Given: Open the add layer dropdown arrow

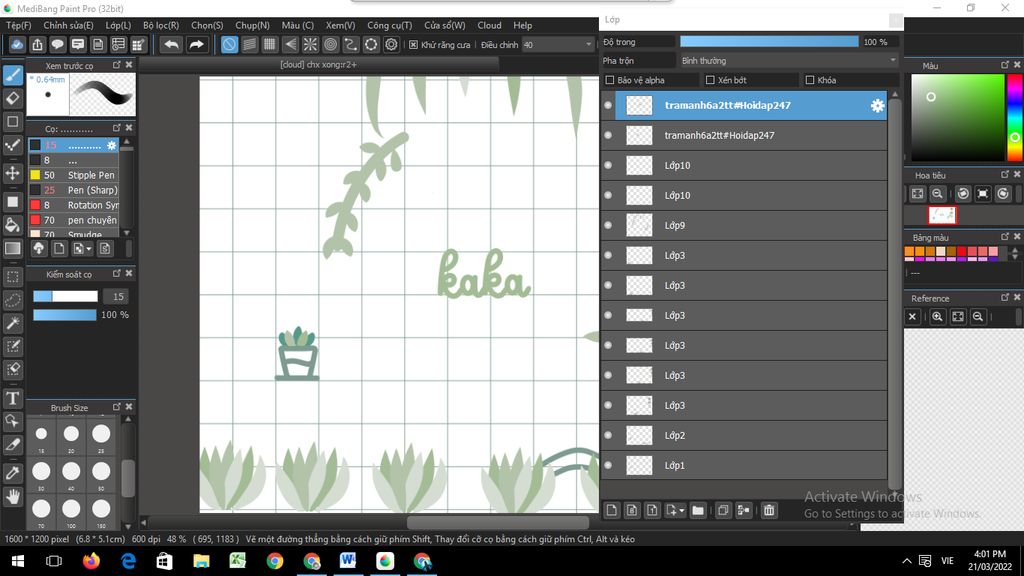Looking at the screenshot, I should [x=682, y=510].
